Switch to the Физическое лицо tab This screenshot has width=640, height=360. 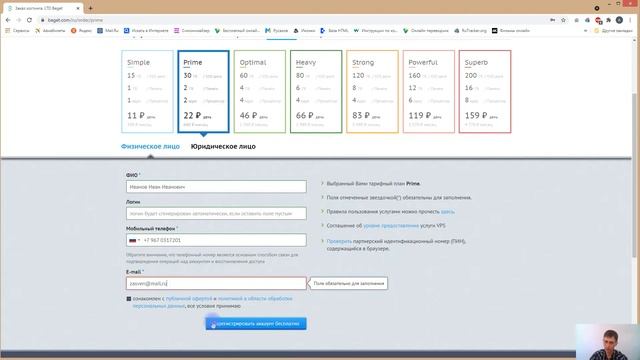point(150,146)
